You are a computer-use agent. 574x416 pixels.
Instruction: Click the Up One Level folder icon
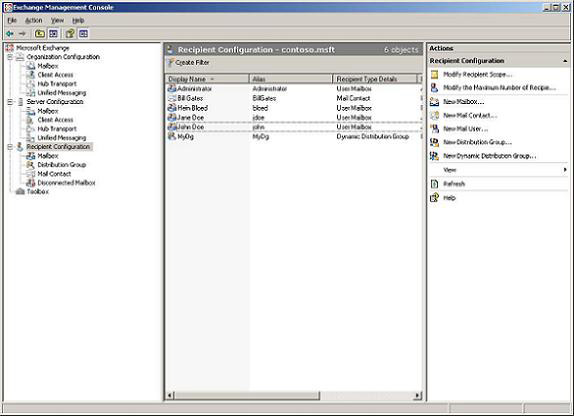[x=40, y=34]
